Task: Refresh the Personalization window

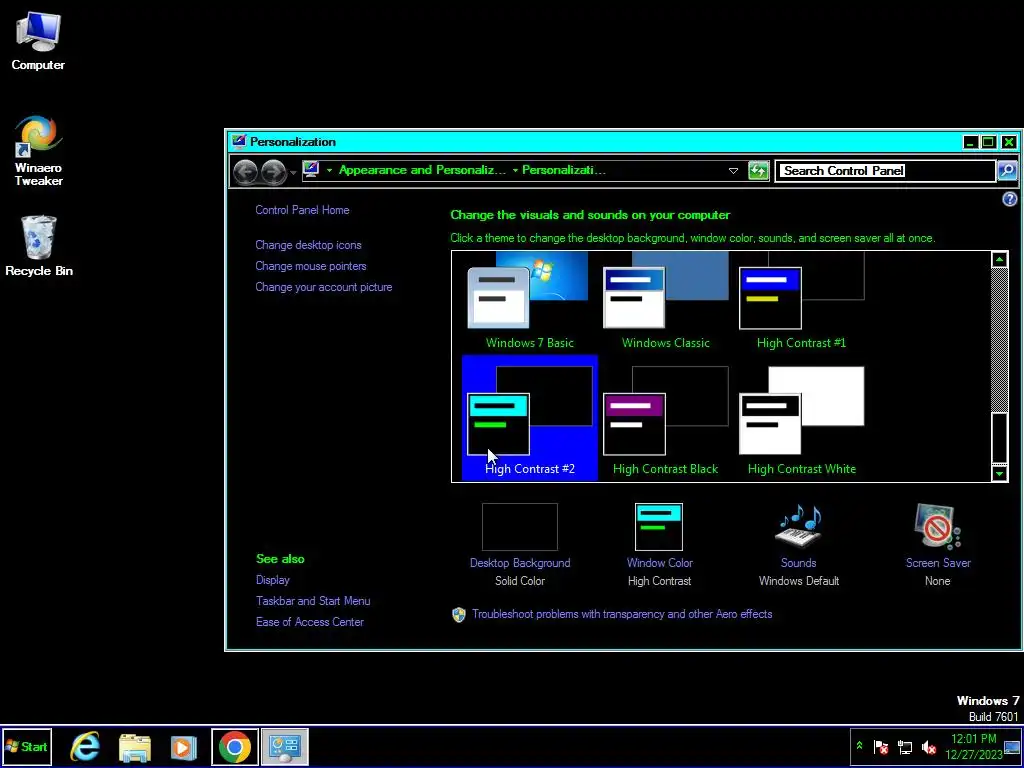Action: (758, 171)
